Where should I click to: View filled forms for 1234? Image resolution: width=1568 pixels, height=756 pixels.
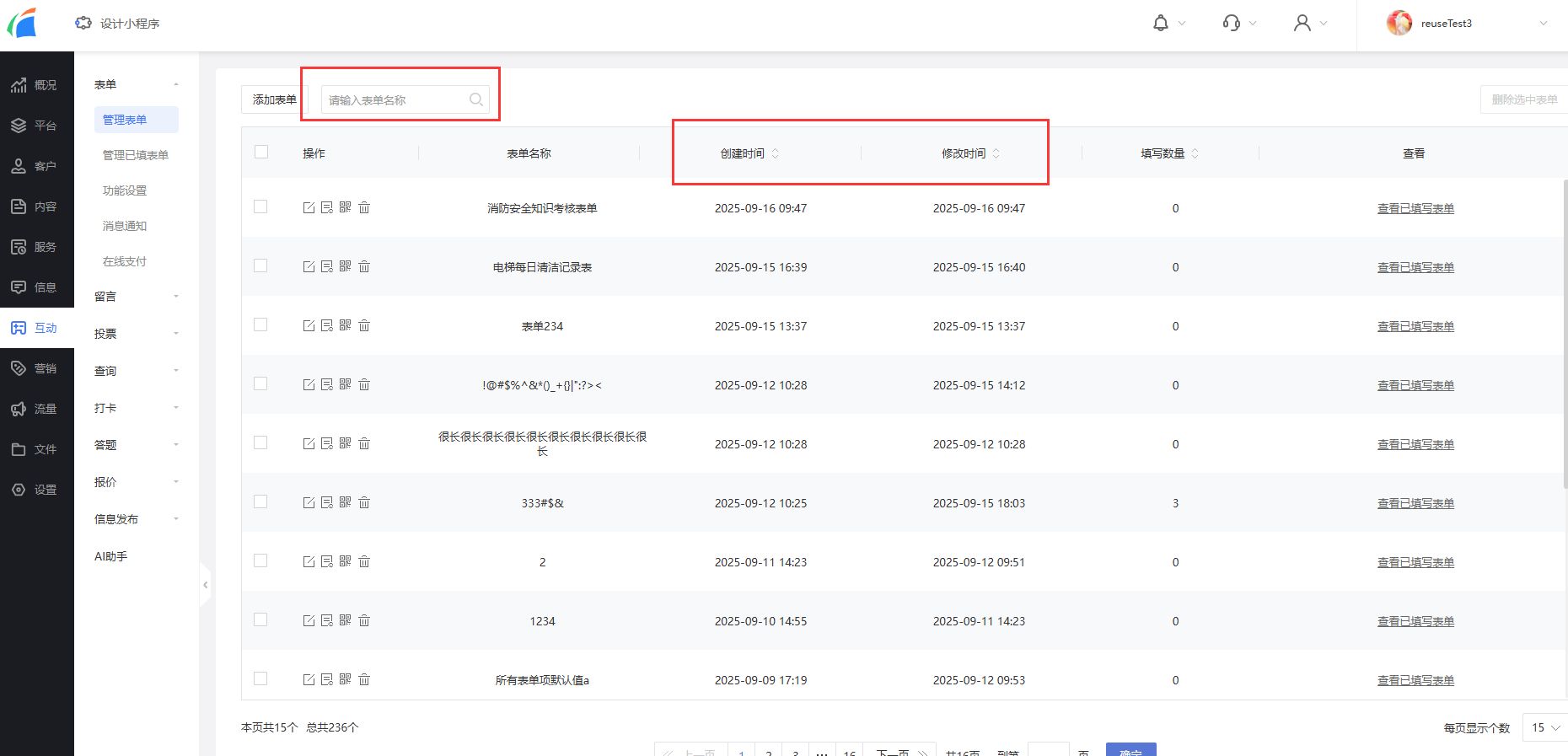coord(1415,621)
